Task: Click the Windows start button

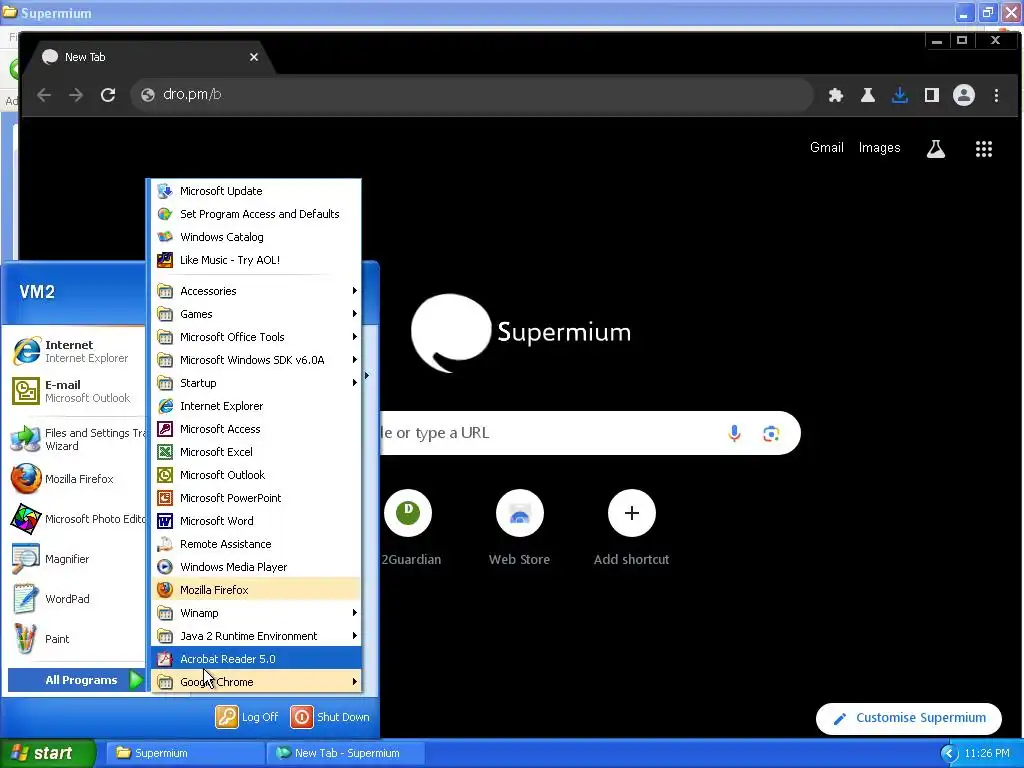Action: 48,753
